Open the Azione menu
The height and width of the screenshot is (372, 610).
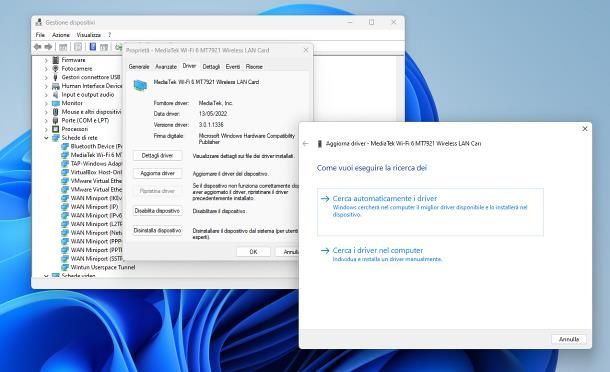tap(61, 35)
